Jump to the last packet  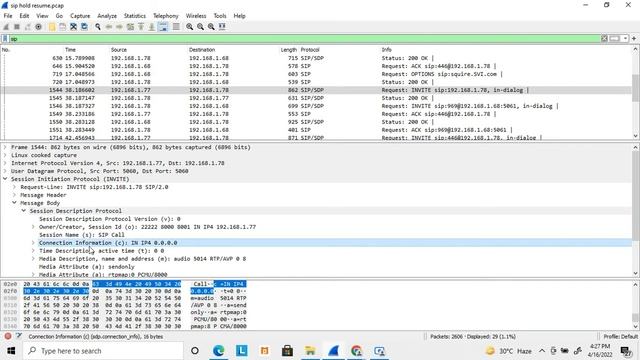(x=151, y=27)
